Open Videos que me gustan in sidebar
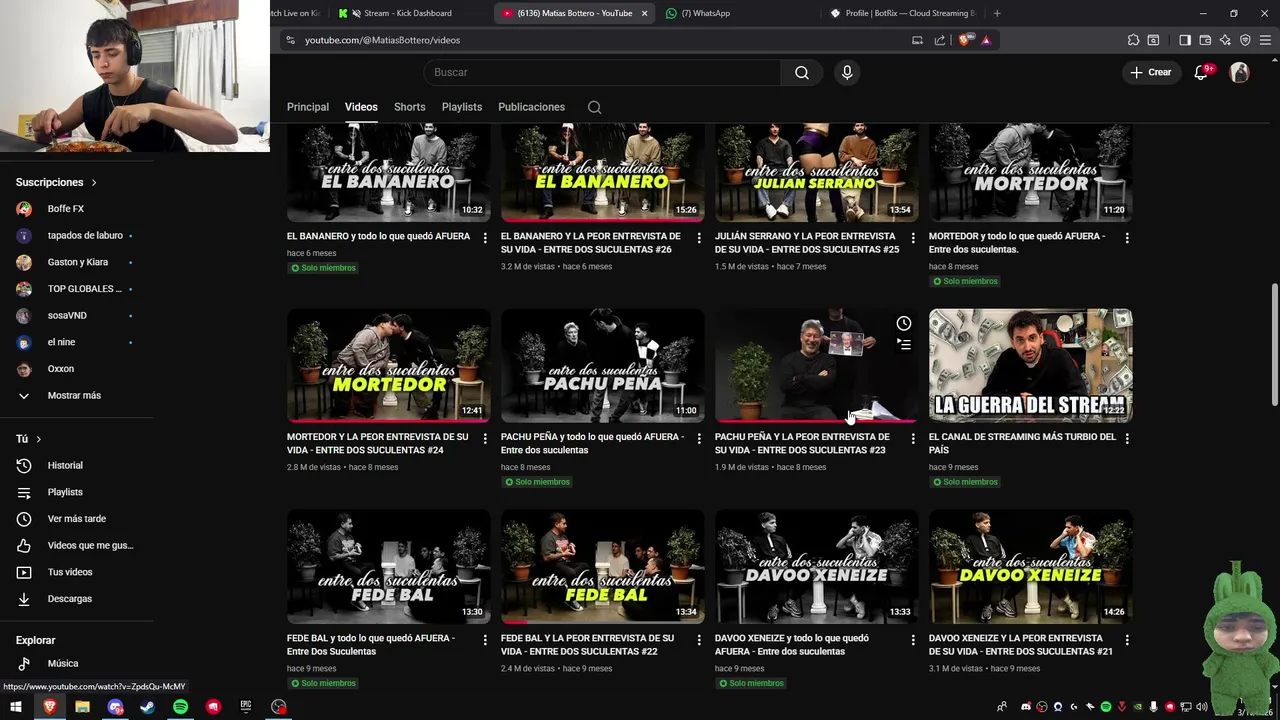The height and width of the screenshot is (720, 1280). [x=90, y=545]
